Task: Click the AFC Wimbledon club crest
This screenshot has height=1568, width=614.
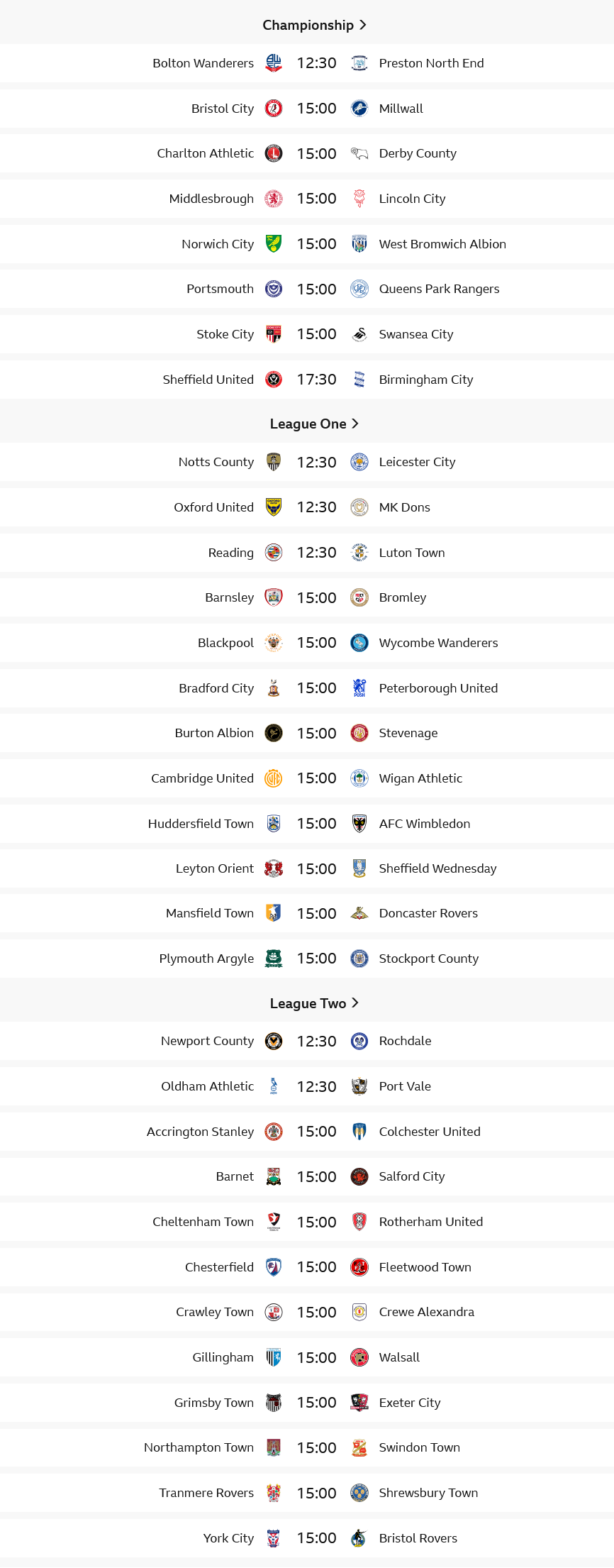Action: click(359, 824)
